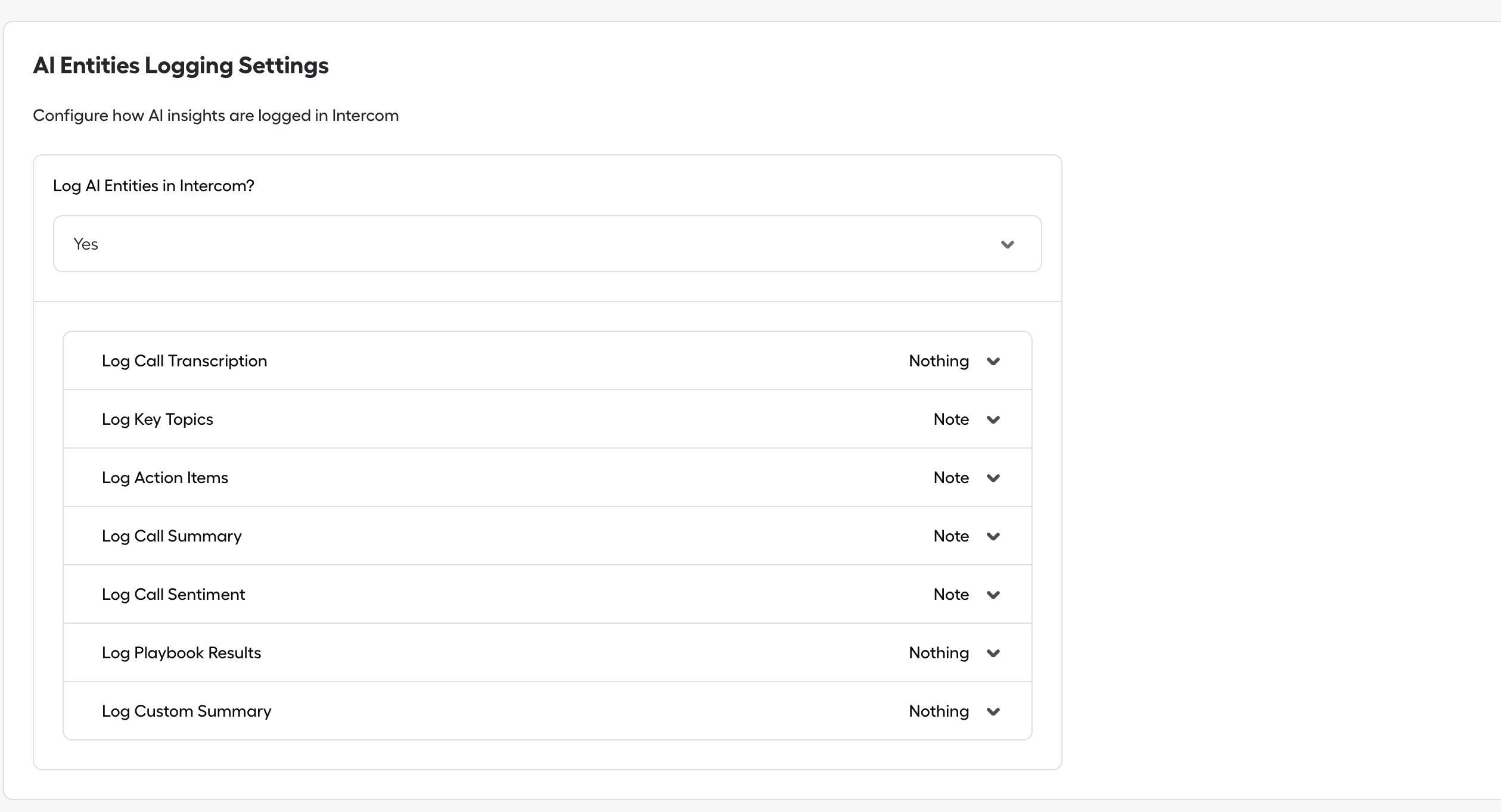Expand the Log Action Items selector

tap(967, 478)
